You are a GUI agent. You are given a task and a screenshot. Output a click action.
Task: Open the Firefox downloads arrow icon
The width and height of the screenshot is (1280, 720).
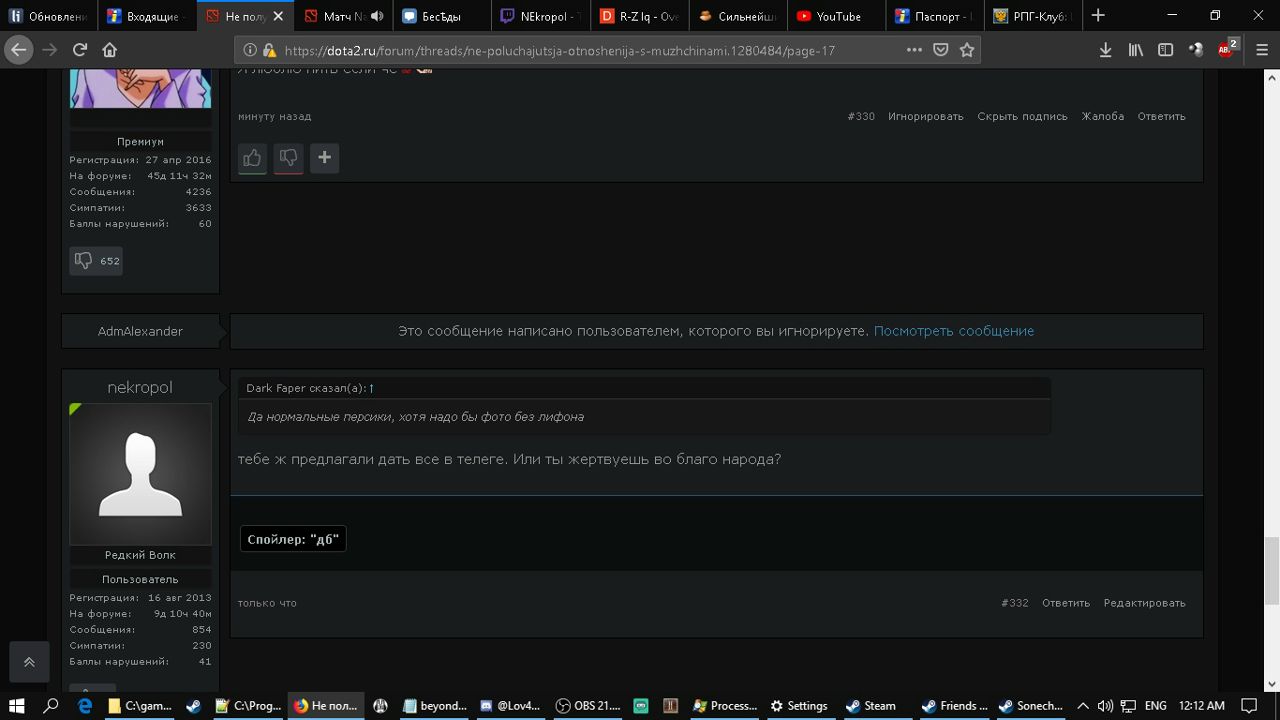click(1105, 50)
